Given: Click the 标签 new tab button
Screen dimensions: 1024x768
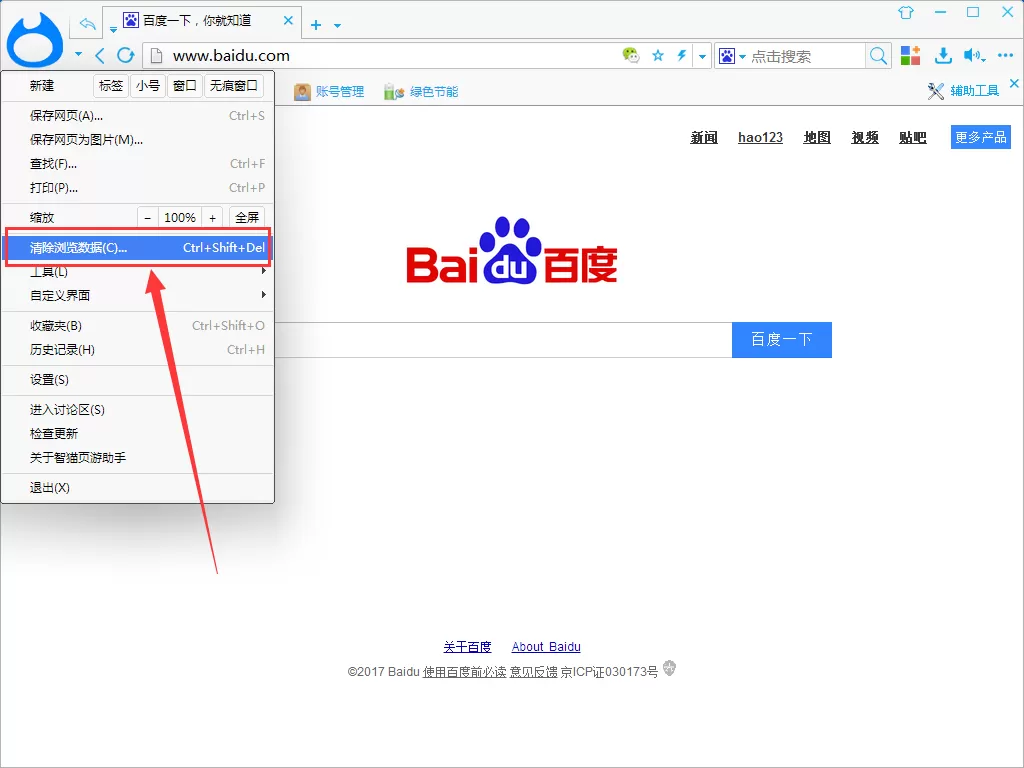Looking at the screenshot, I should pyautogui.click(x=110, y=86).
